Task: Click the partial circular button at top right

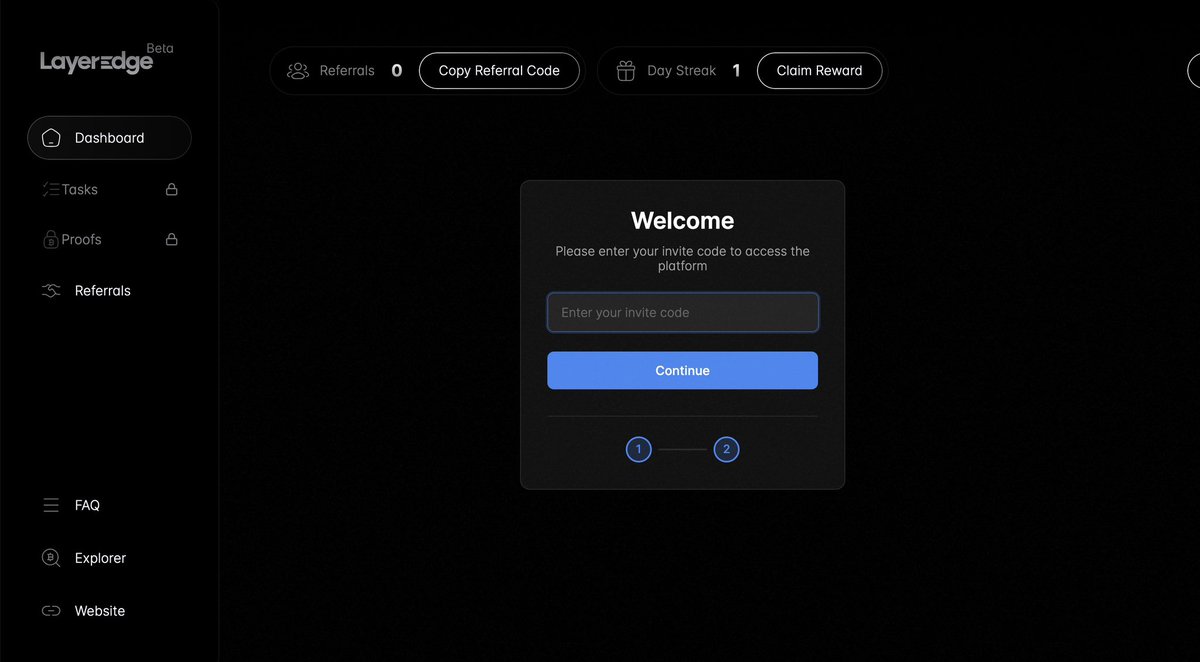Action: pyautogui.click(x=1196, y=70)
